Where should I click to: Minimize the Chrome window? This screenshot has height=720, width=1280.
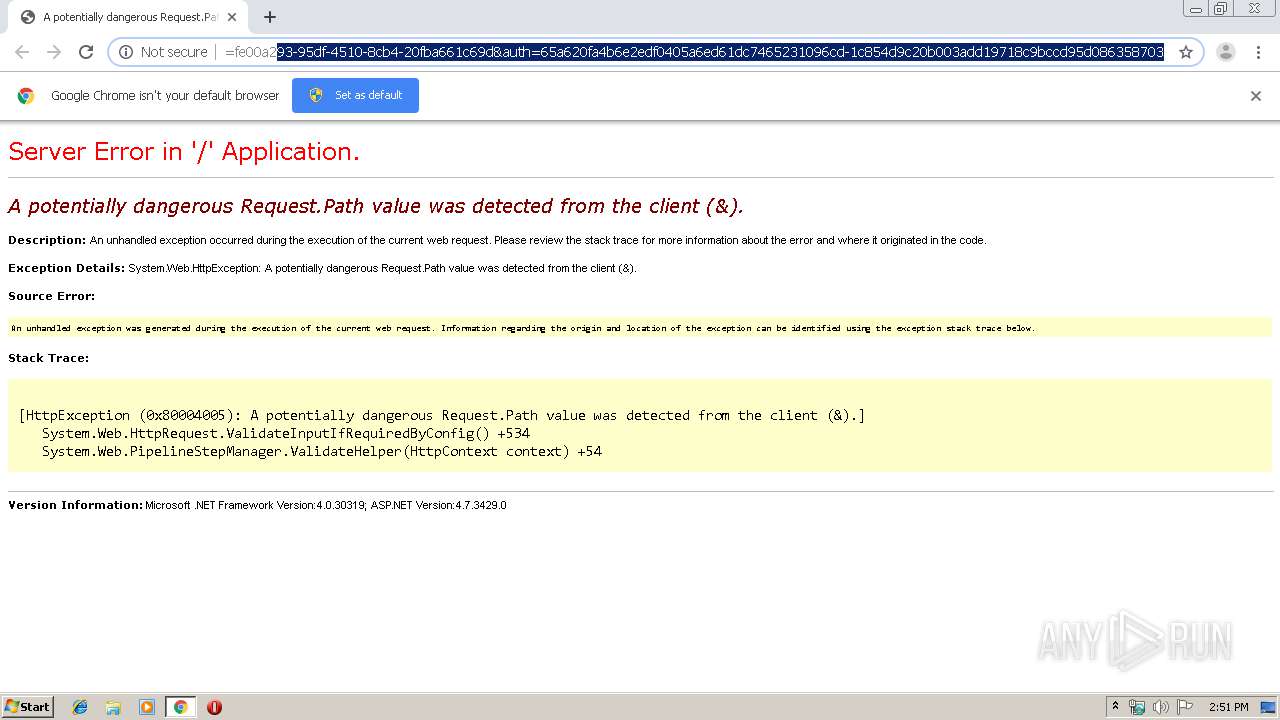[1196, 8]
